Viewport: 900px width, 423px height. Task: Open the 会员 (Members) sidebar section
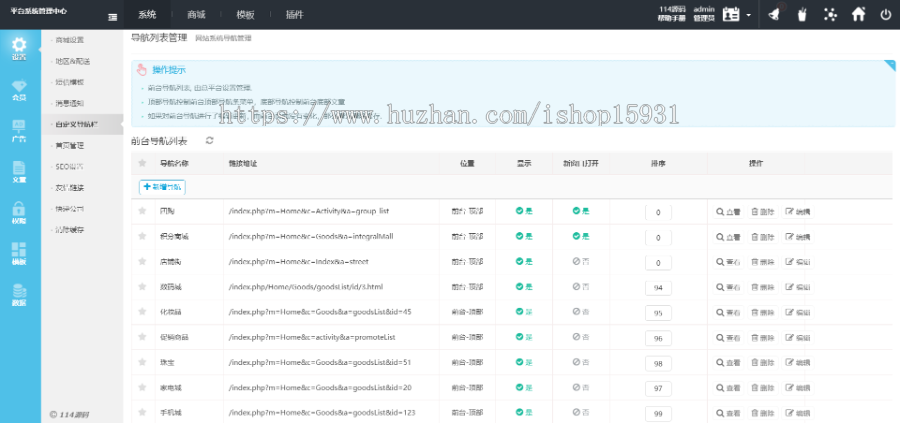[x=20, y=90]
